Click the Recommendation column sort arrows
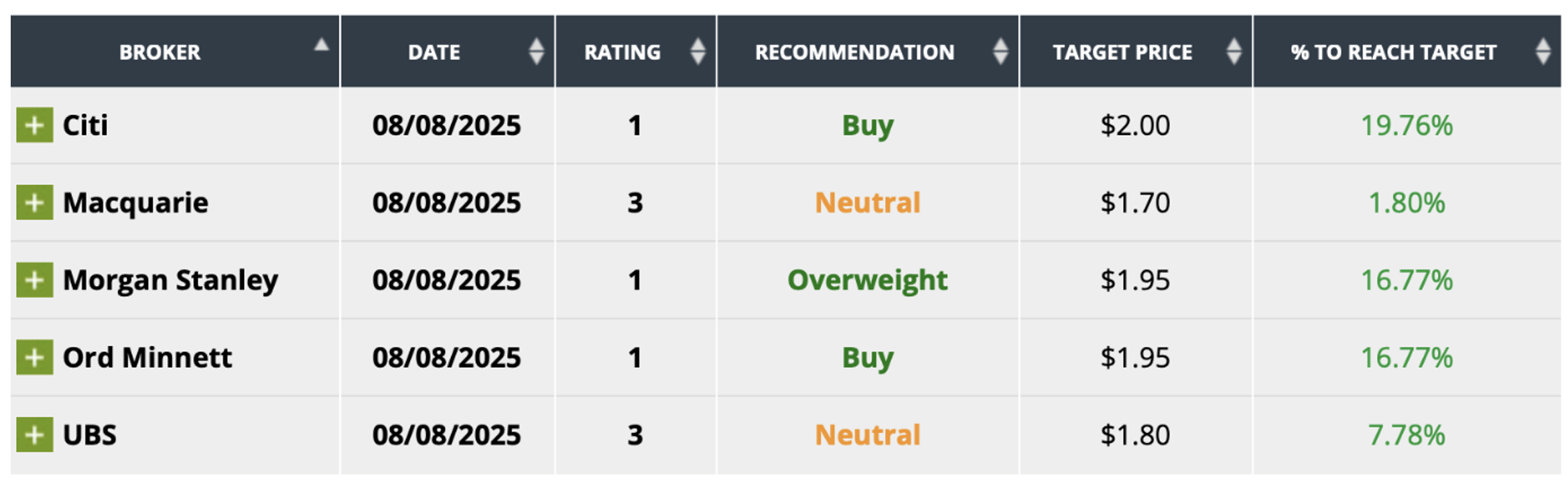The height and width of the screenshot is (486, 1568). [1000, 52]
